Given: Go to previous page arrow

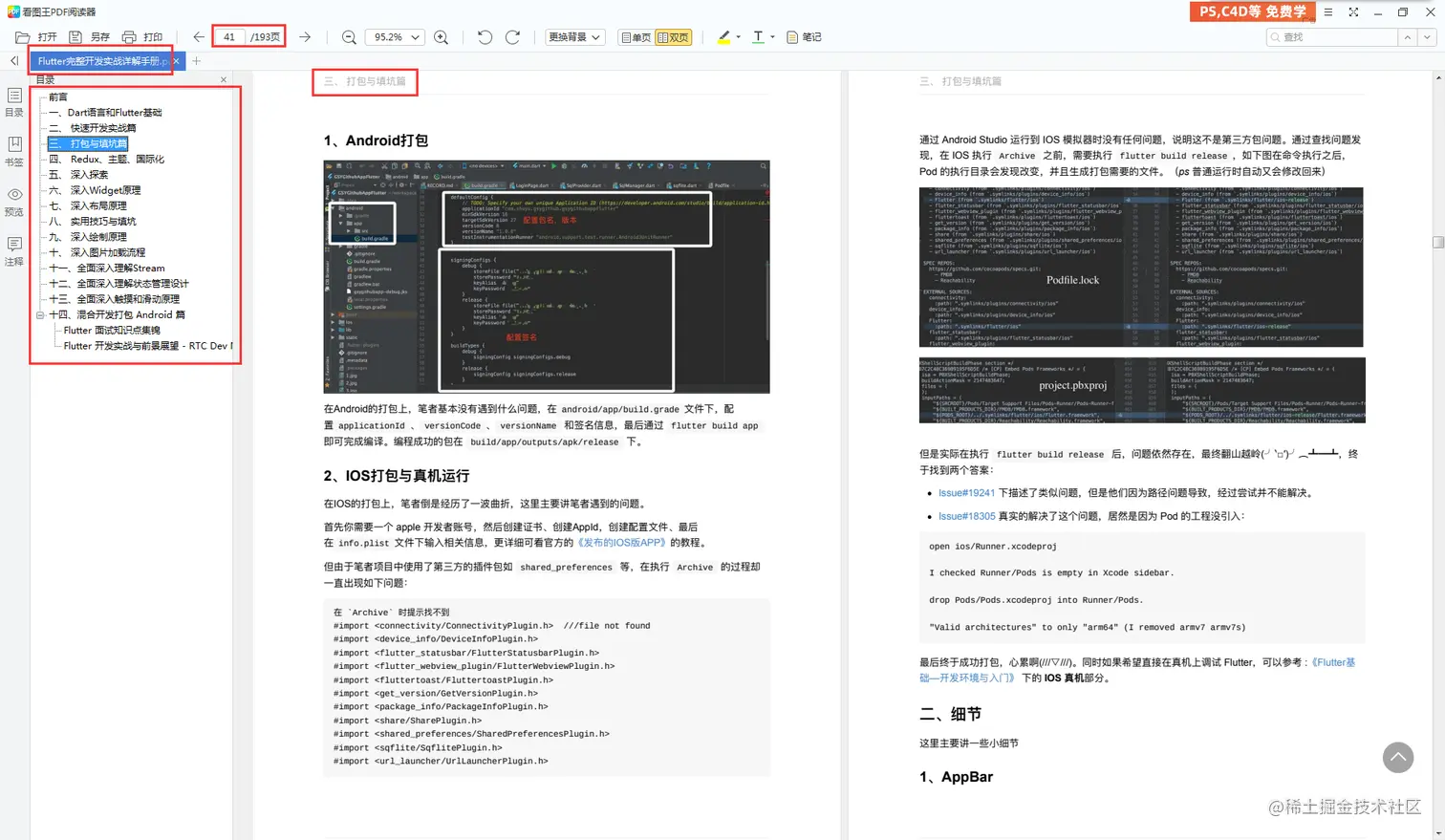Looking at the screenshot, I should click(x=199, y=37).
